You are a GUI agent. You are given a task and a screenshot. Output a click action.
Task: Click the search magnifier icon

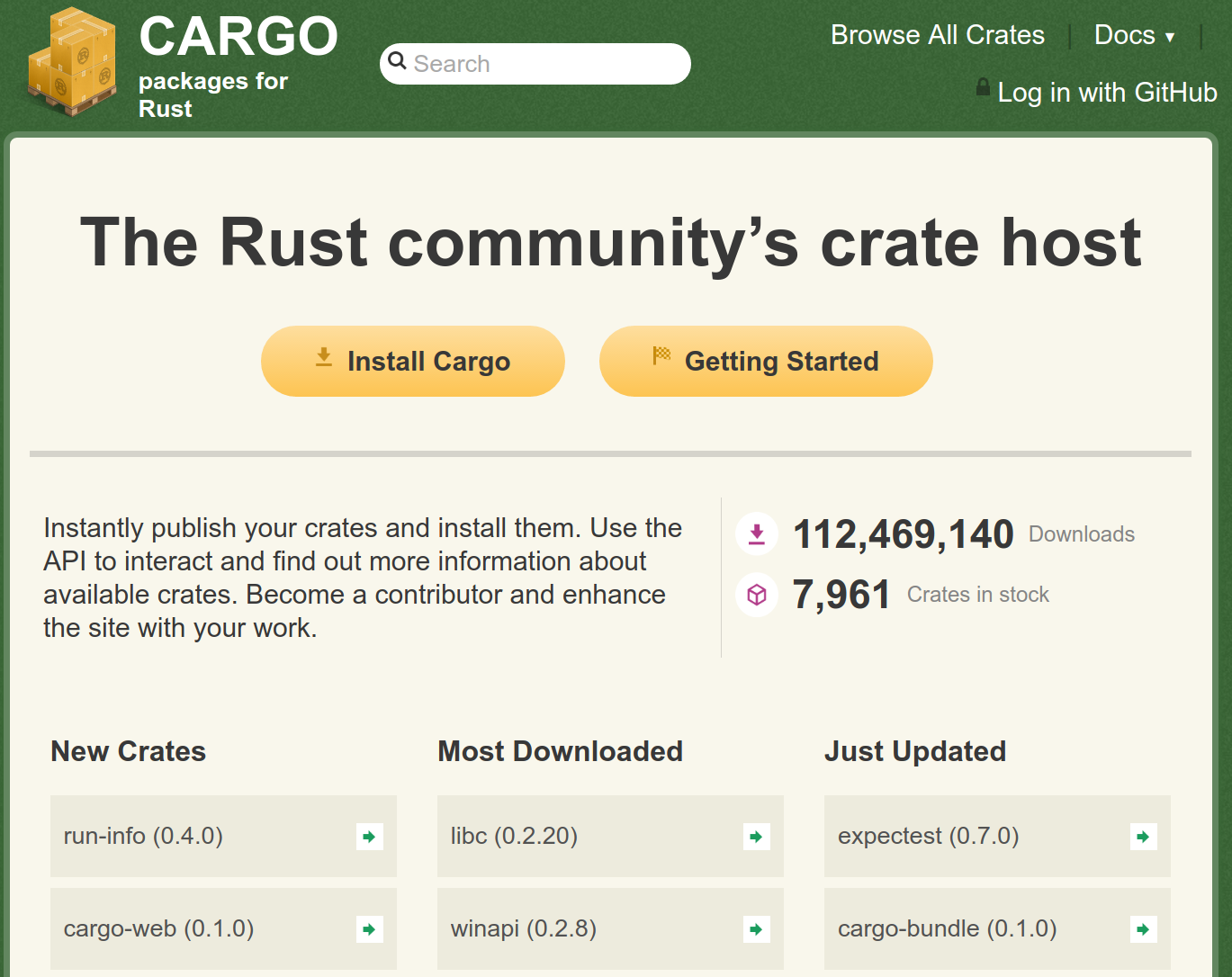click(397, 61)
